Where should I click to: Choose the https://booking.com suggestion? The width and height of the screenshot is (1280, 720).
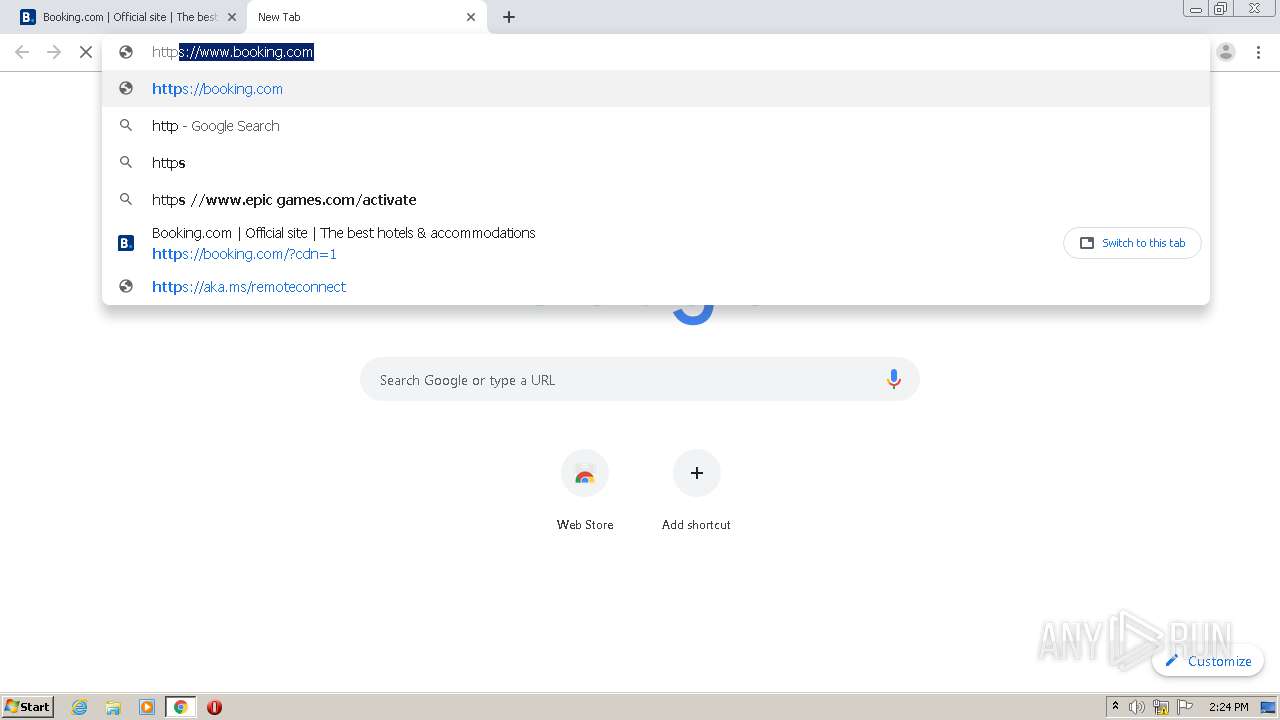[x=656, y=88]
